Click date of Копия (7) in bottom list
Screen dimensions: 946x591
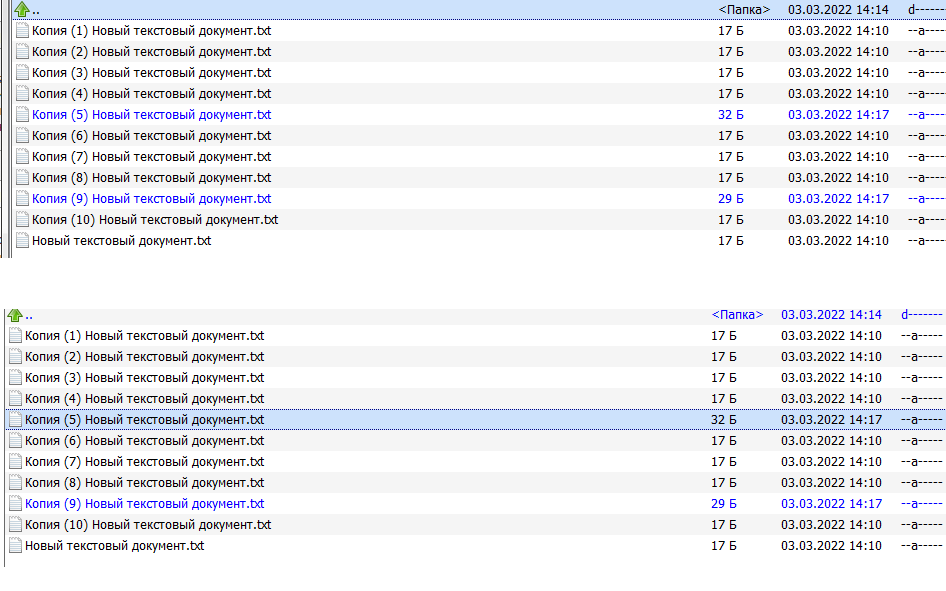pos(831,462)
